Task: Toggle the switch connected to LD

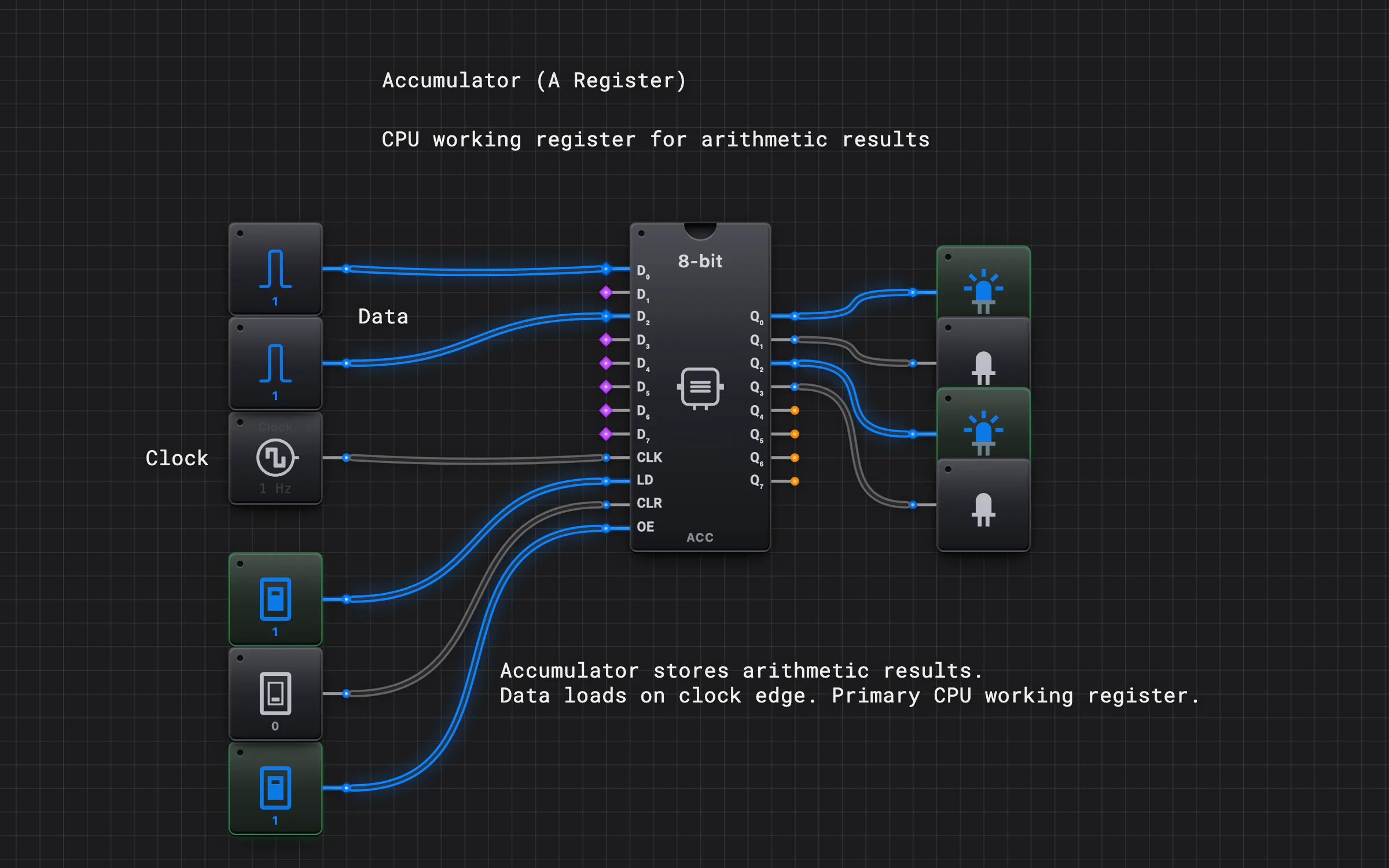Action: coord(275,599)
